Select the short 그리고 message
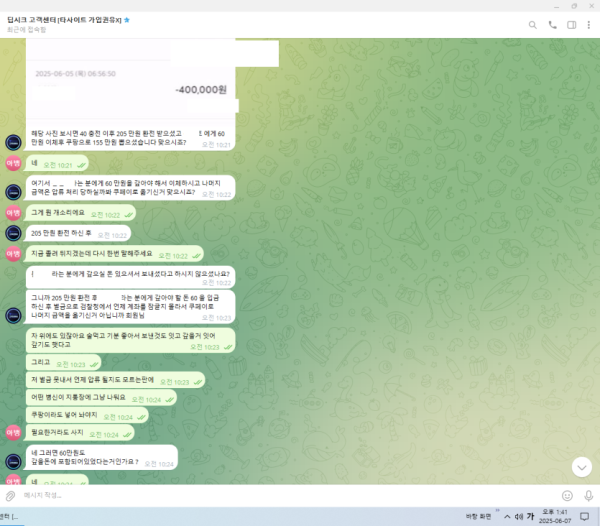600x526 pixels. [x=64, y=362]
